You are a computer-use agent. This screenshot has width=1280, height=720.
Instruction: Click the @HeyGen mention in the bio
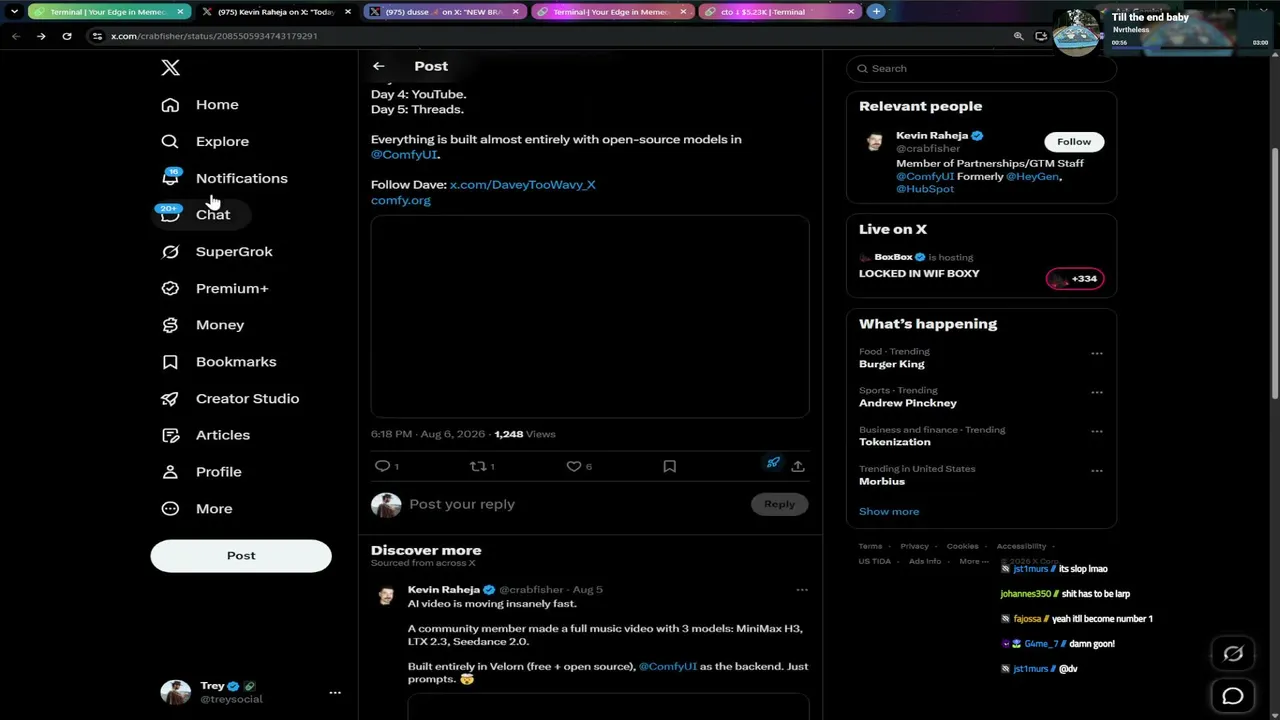click(x=1032, y=177)
